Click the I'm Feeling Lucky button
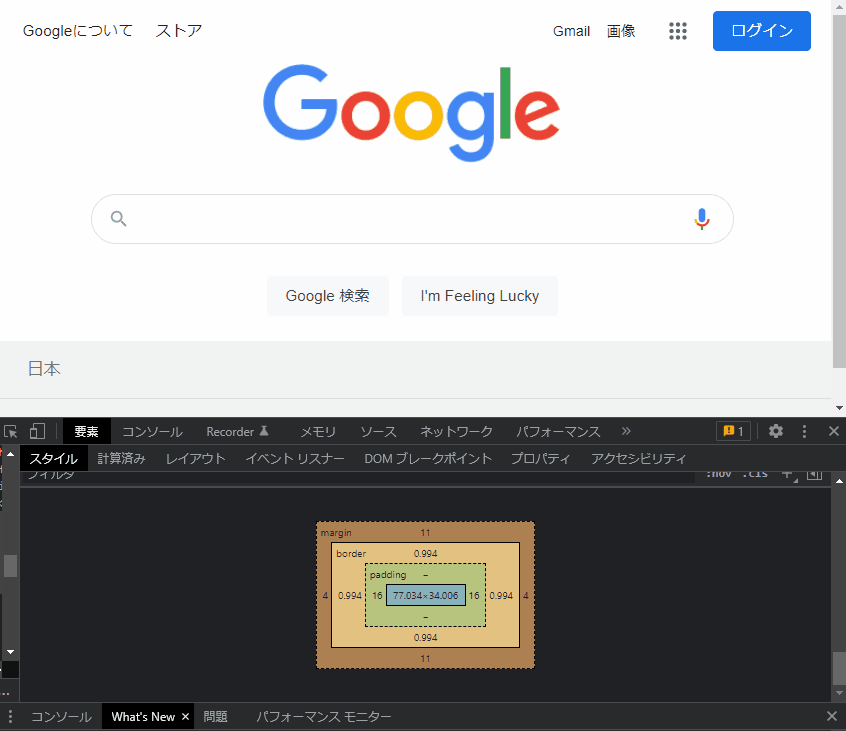Viewport: 846px width, 731px height. pos(480,296)
